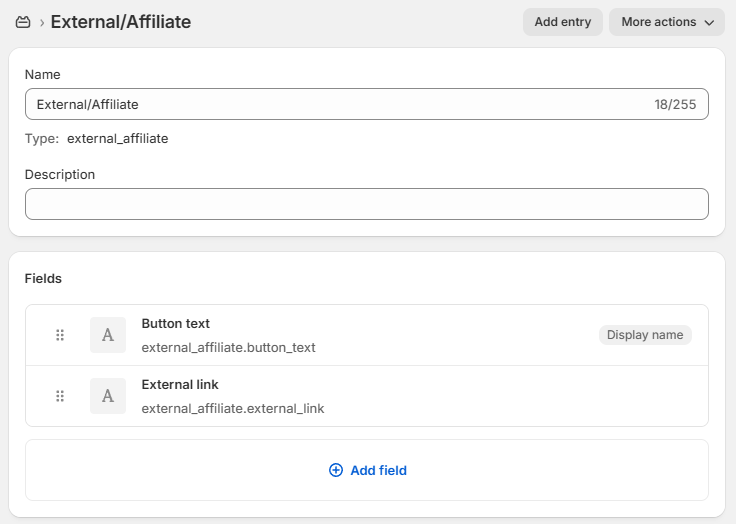This screenshot has height=524, width=736.
Task: Focus the Name input field
Action: [330, 104]
